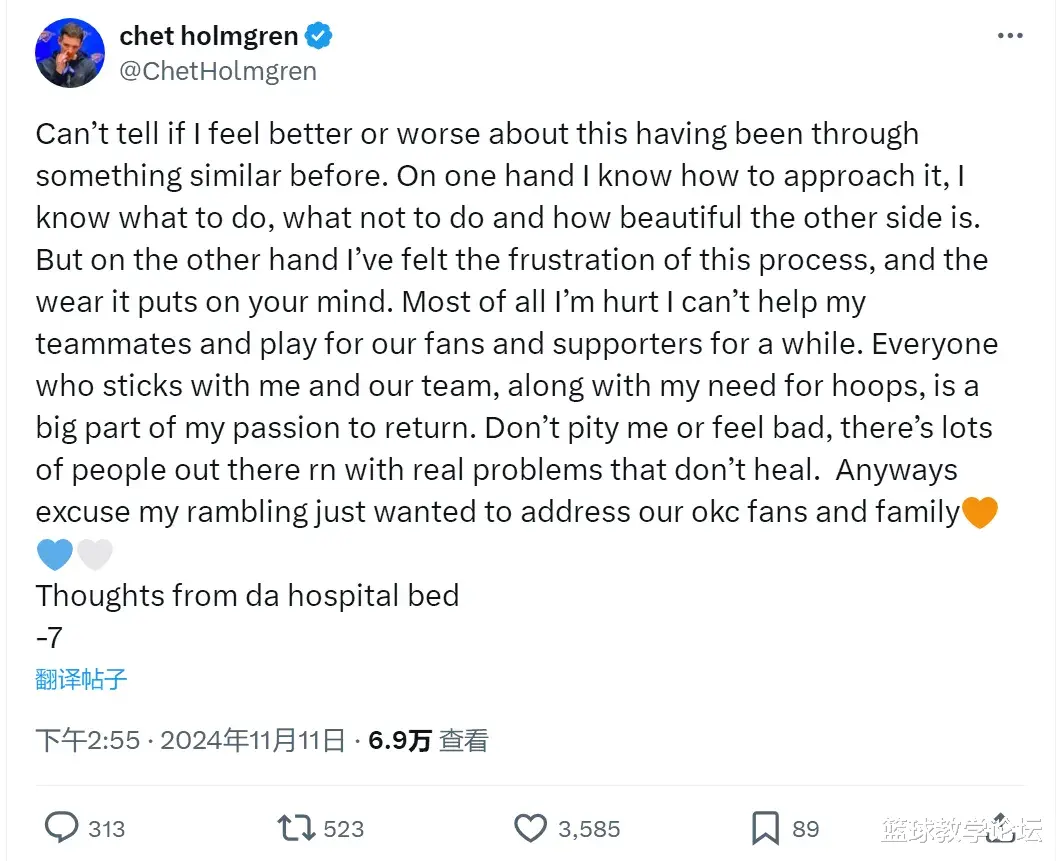The width and height of the screenshot is (1056, 861).
Task: Click the reply speech bubble icon
Action: point(61,827)
